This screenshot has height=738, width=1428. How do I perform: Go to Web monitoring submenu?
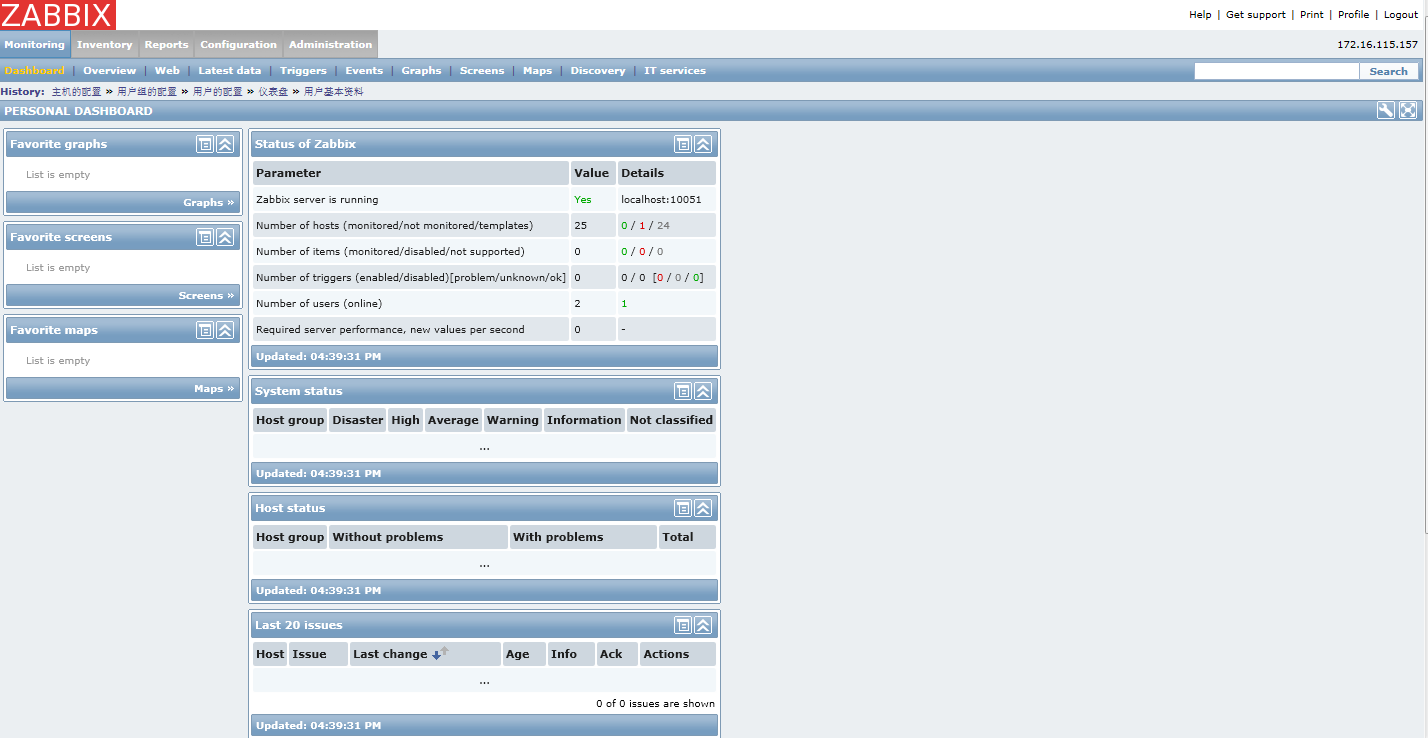point(167,71)
